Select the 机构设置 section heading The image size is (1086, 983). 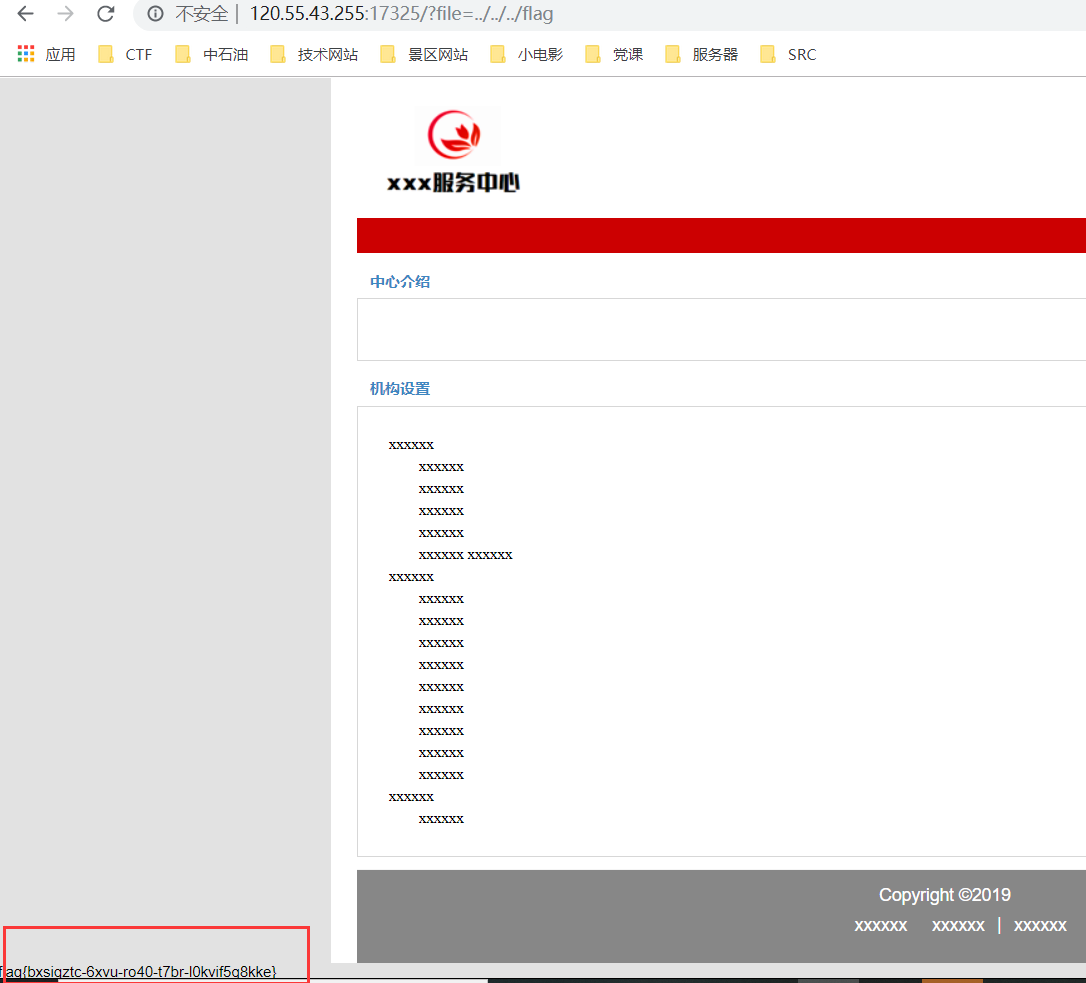(x=400, y=389)
